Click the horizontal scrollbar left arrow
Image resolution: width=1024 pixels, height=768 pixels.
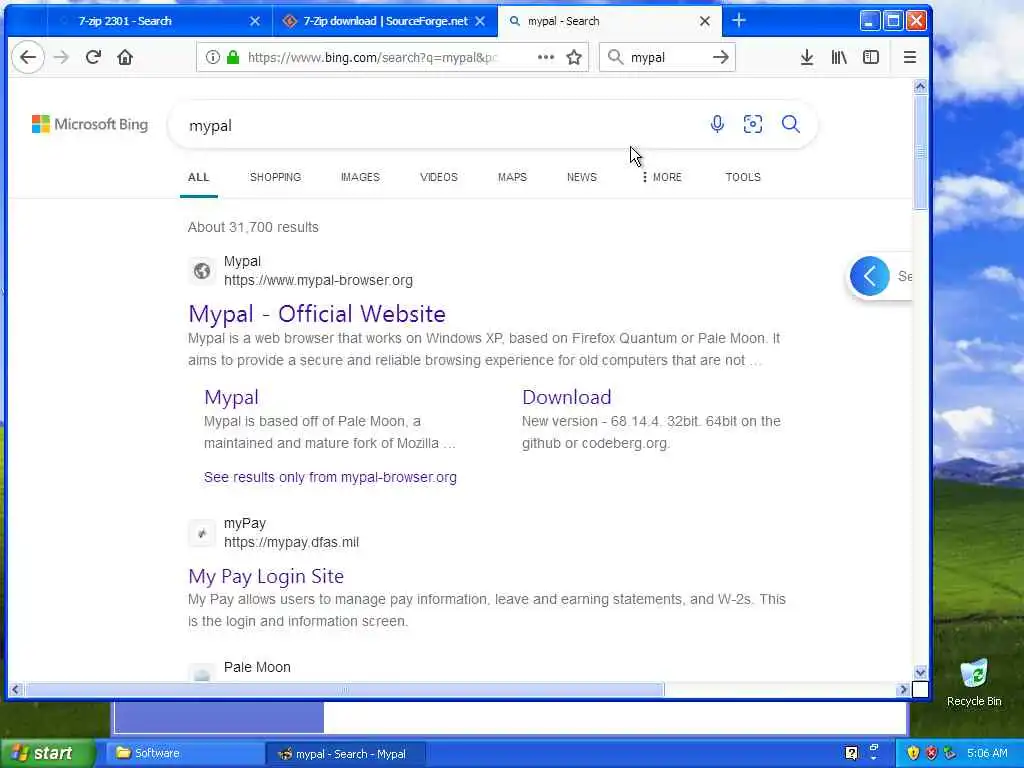coord(15,689)
